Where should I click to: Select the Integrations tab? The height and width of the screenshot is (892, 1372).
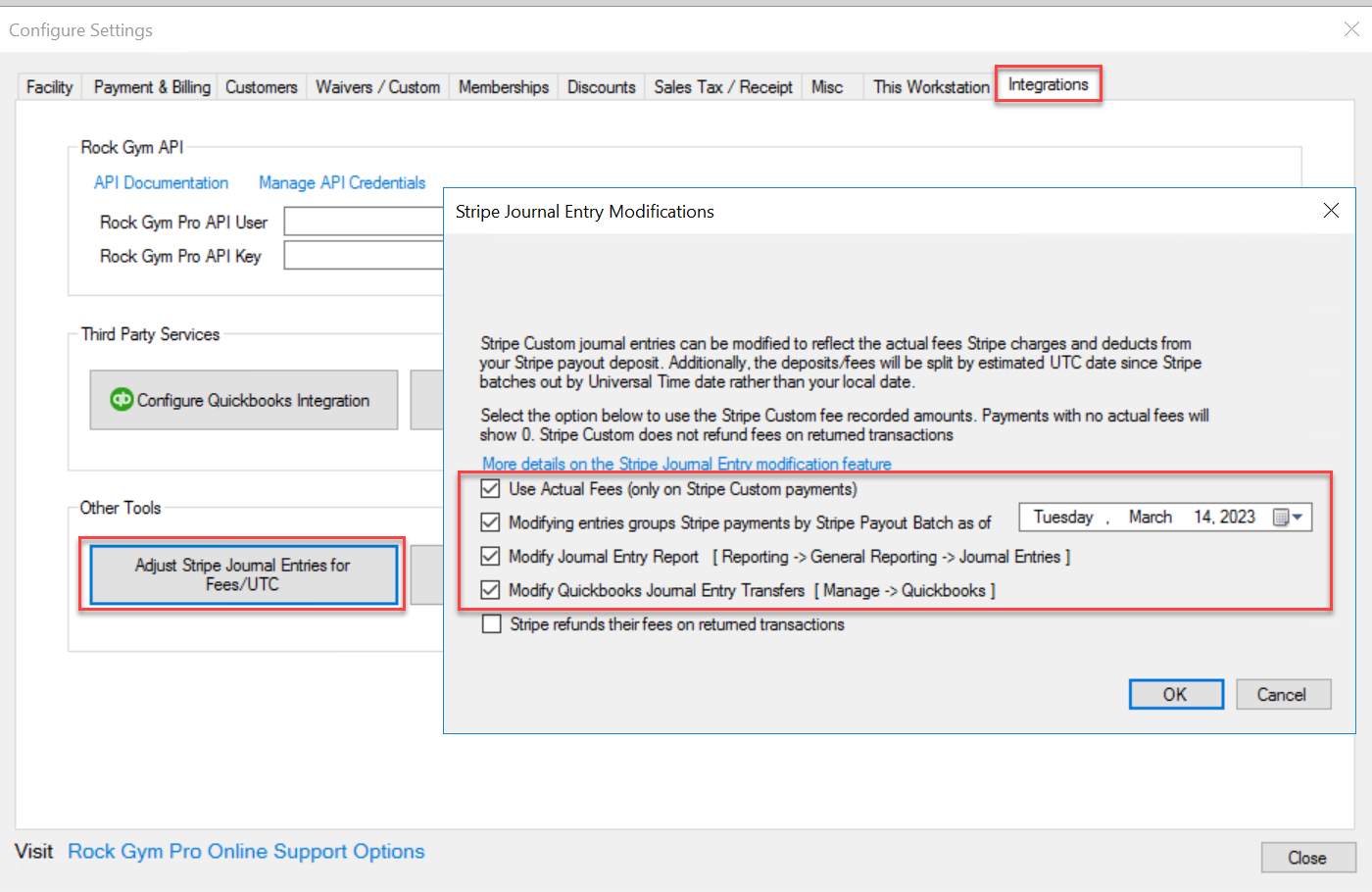[1049, 84]
